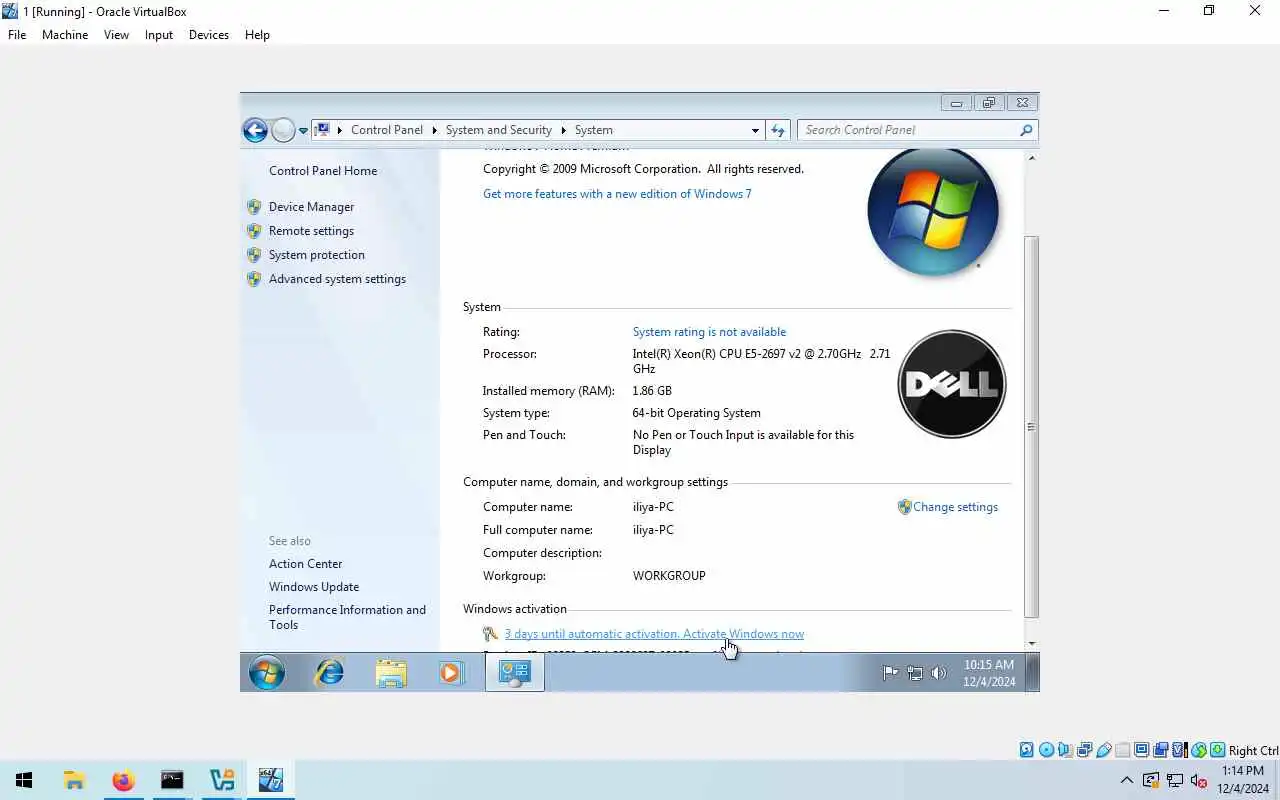The image size is (1280, 800).
Task: Open System protection from the sidebar
Action: click(x=316, y=255)
